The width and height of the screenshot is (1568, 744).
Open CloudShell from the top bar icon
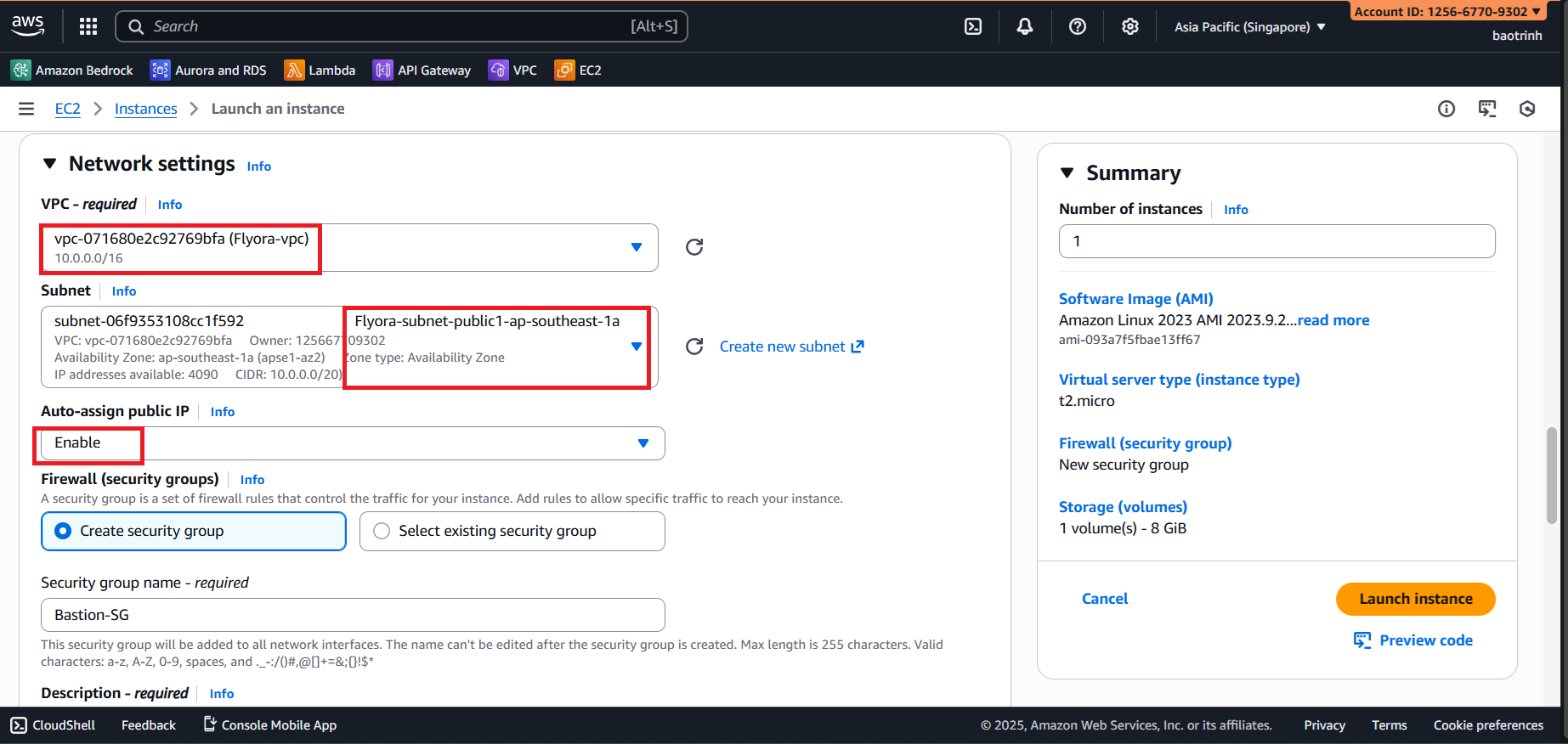pos(973,26)
